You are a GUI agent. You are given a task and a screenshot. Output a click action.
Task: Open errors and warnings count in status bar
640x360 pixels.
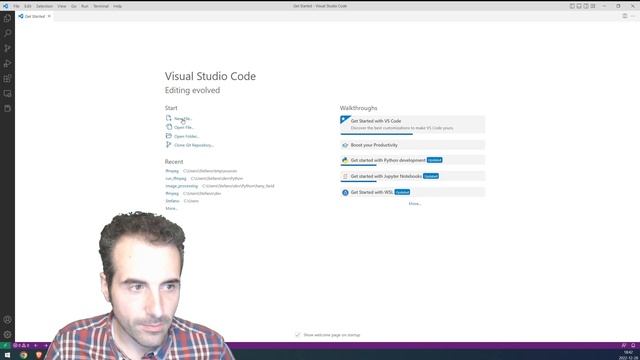tap(21, 345)
